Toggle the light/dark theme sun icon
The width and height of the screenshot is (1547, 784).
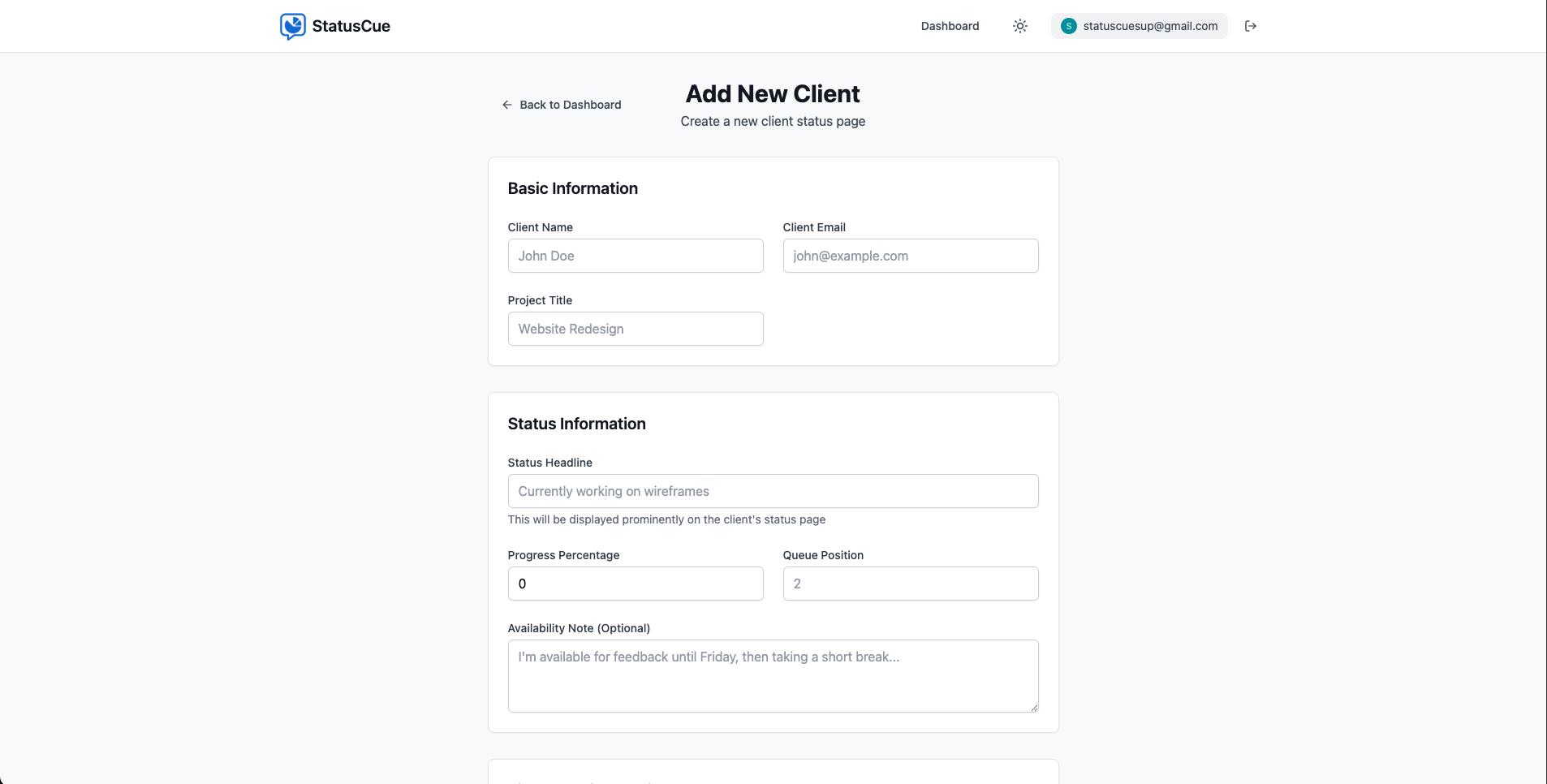coord(1020,26)
